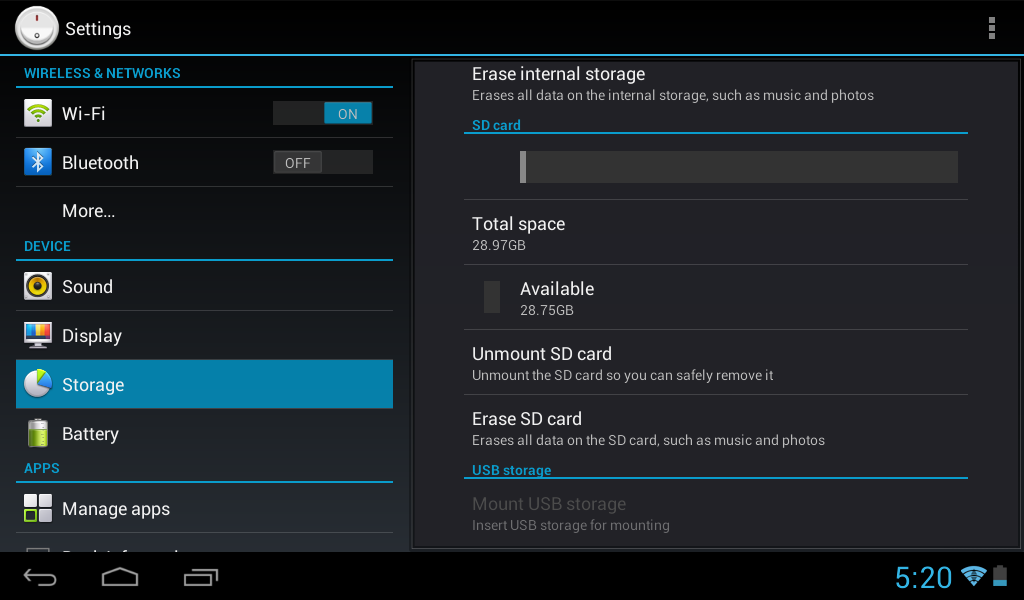This screenshot has height=600, width=1024.
Task: Click the SD card usage bar
Action: (x=739, y=167)
